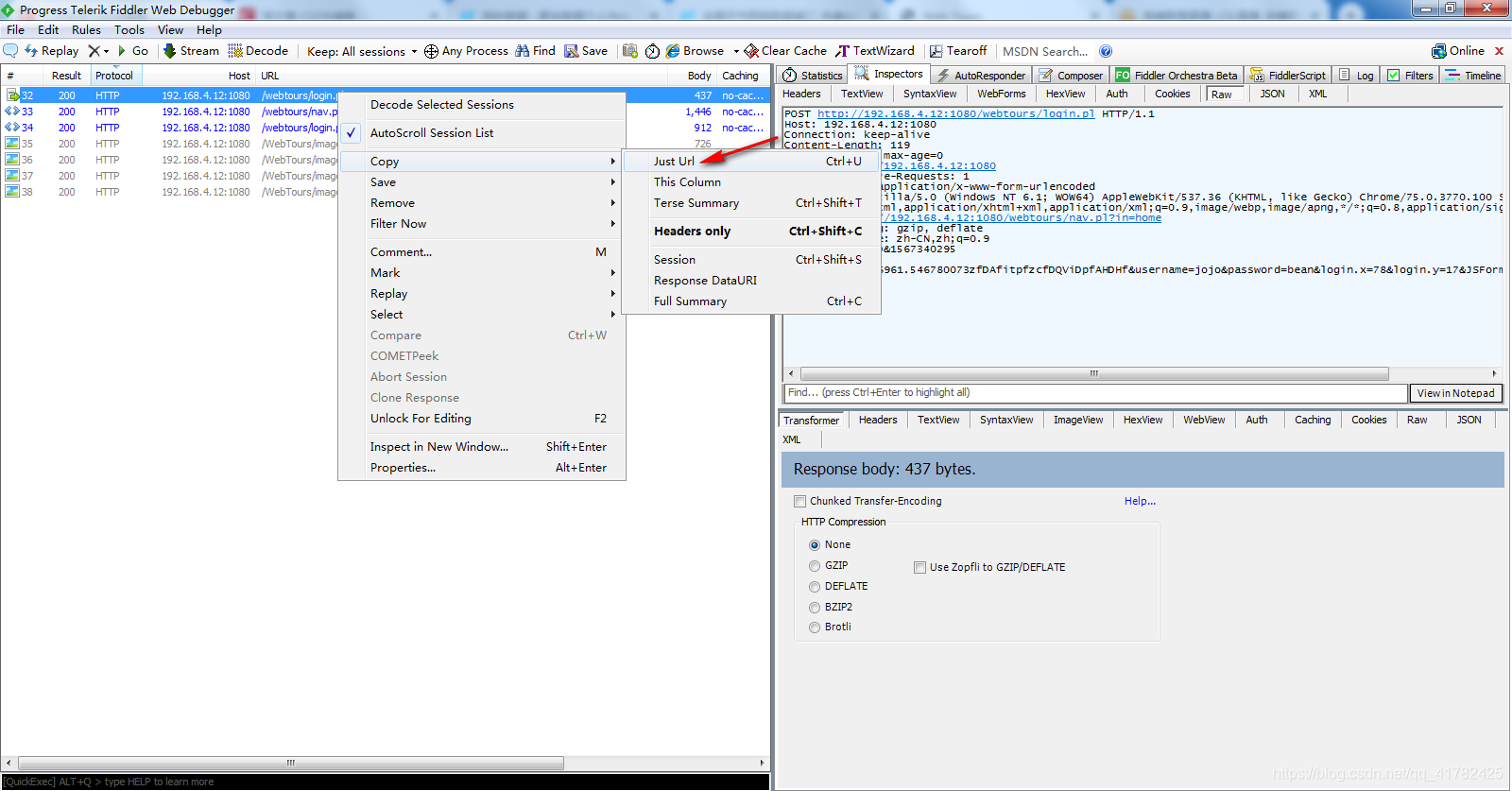Open the Statistics tab
This screenshot has height=791, width=1512.
pos(812,75)
